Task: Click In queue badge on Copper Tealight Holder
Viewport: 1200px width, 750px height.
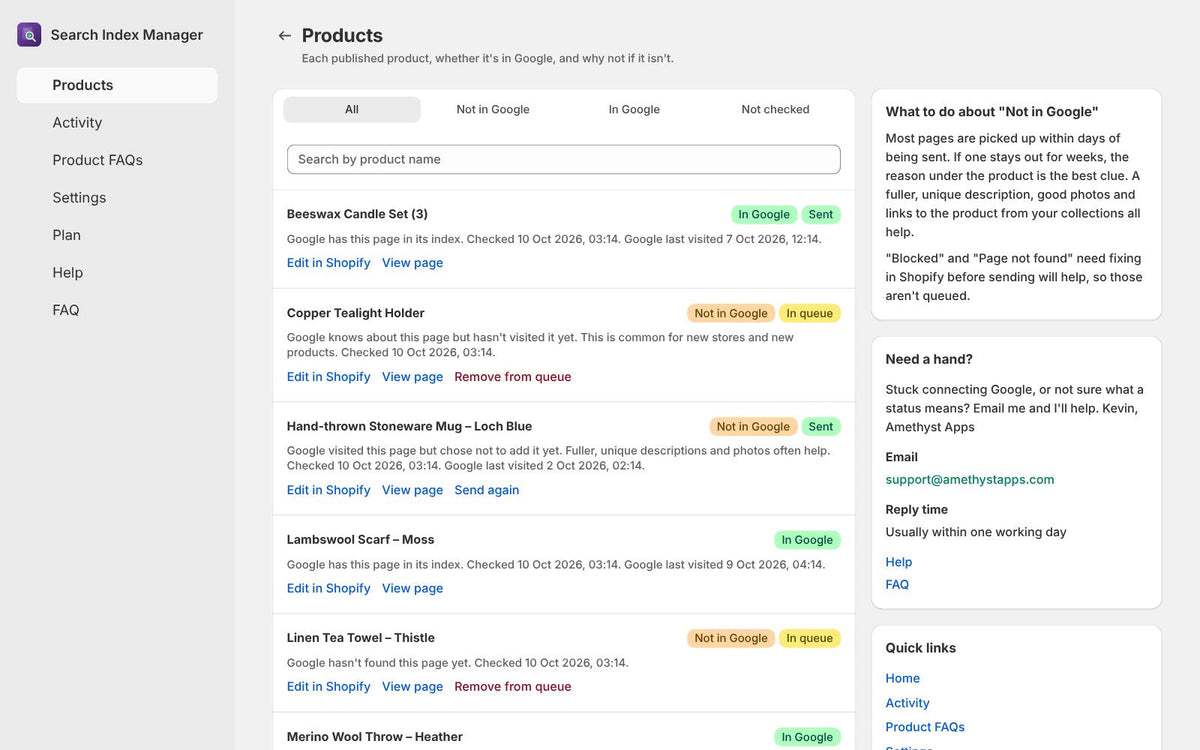Action: tap(810, 313)
